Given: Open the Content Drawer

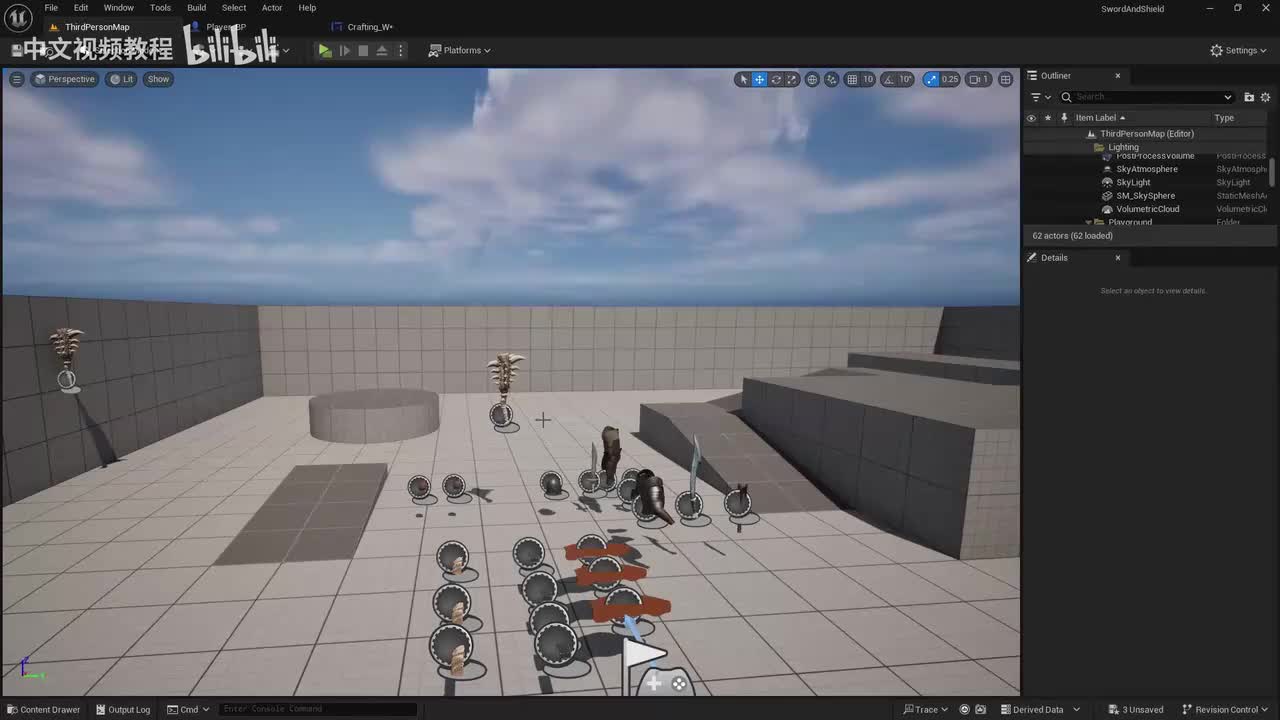Looking at the screenshot, I should (43, 710).
